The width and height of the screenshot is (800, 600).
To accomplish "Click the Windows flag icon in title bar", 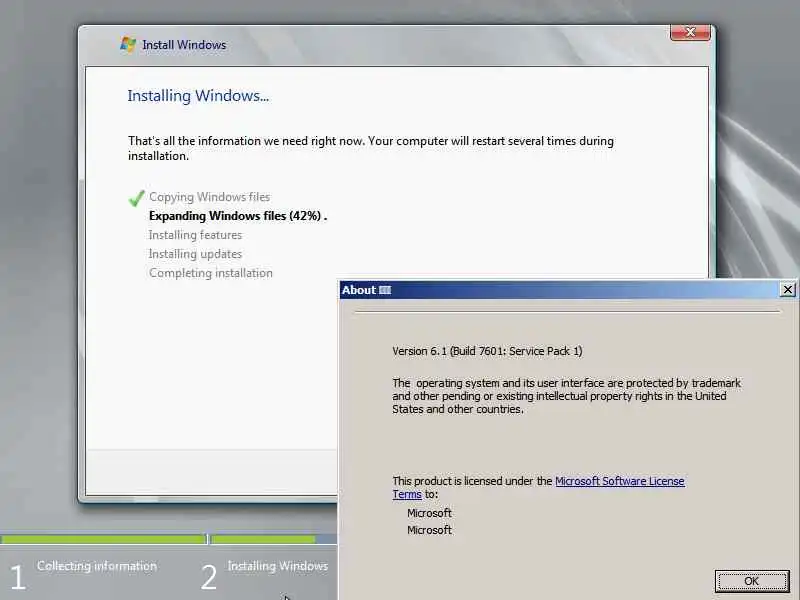I will click(x=128, y=44).
